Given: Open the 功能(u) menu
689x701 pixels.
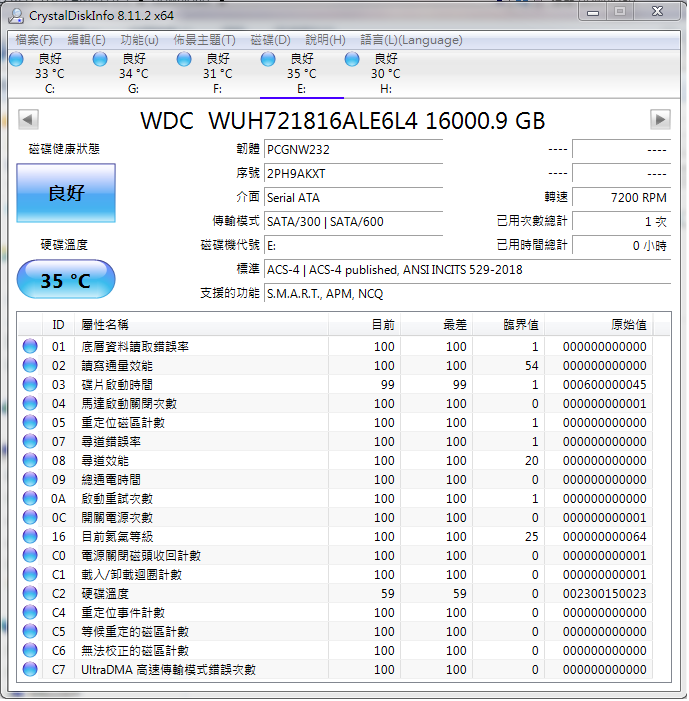Looking at the screenshot, I should click(x=139, y=40).
